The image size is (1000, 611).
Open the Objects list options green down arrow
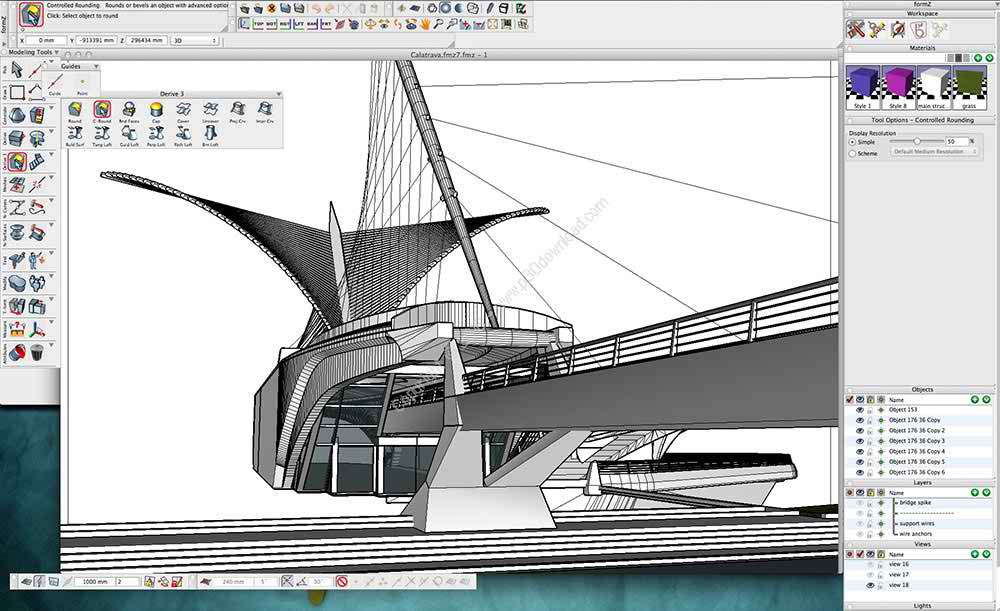tap(987, 399)
